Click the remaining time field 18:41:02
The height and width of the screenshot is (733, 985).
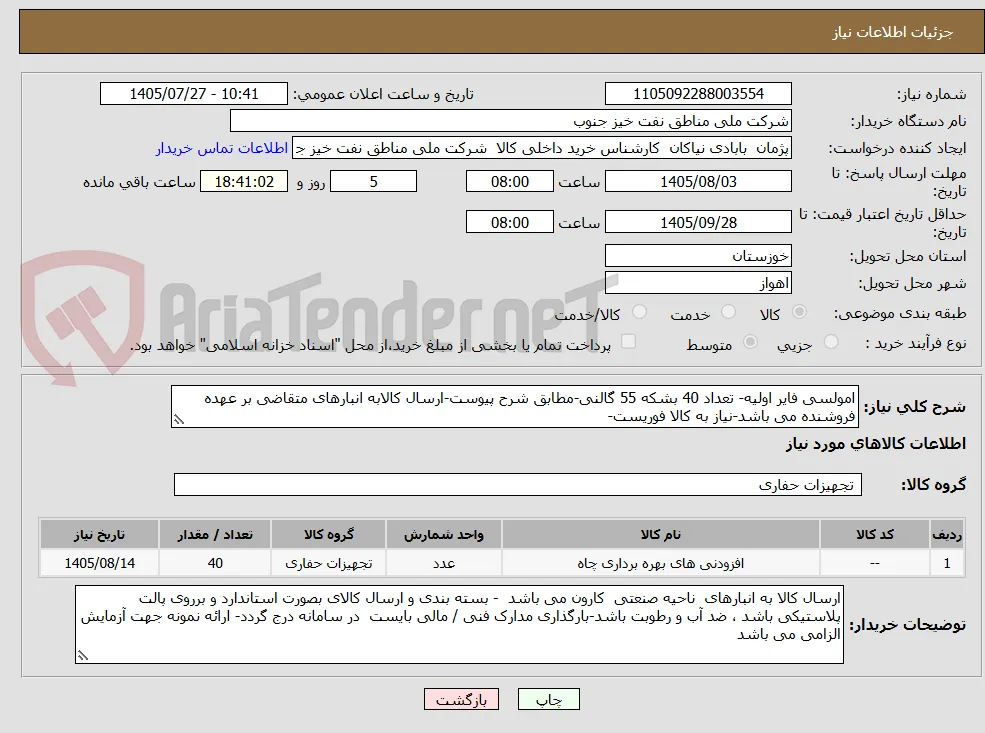(x=244, y=182)
